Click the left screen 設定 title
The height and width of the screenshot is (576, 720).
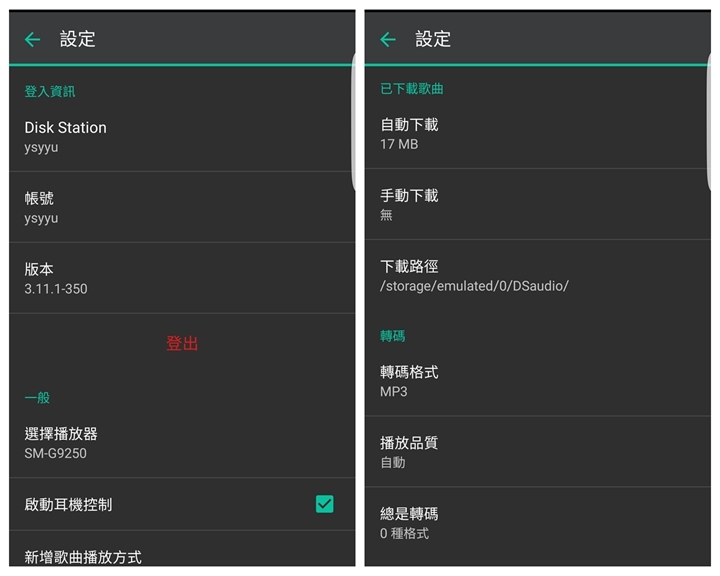coord(77,39)
